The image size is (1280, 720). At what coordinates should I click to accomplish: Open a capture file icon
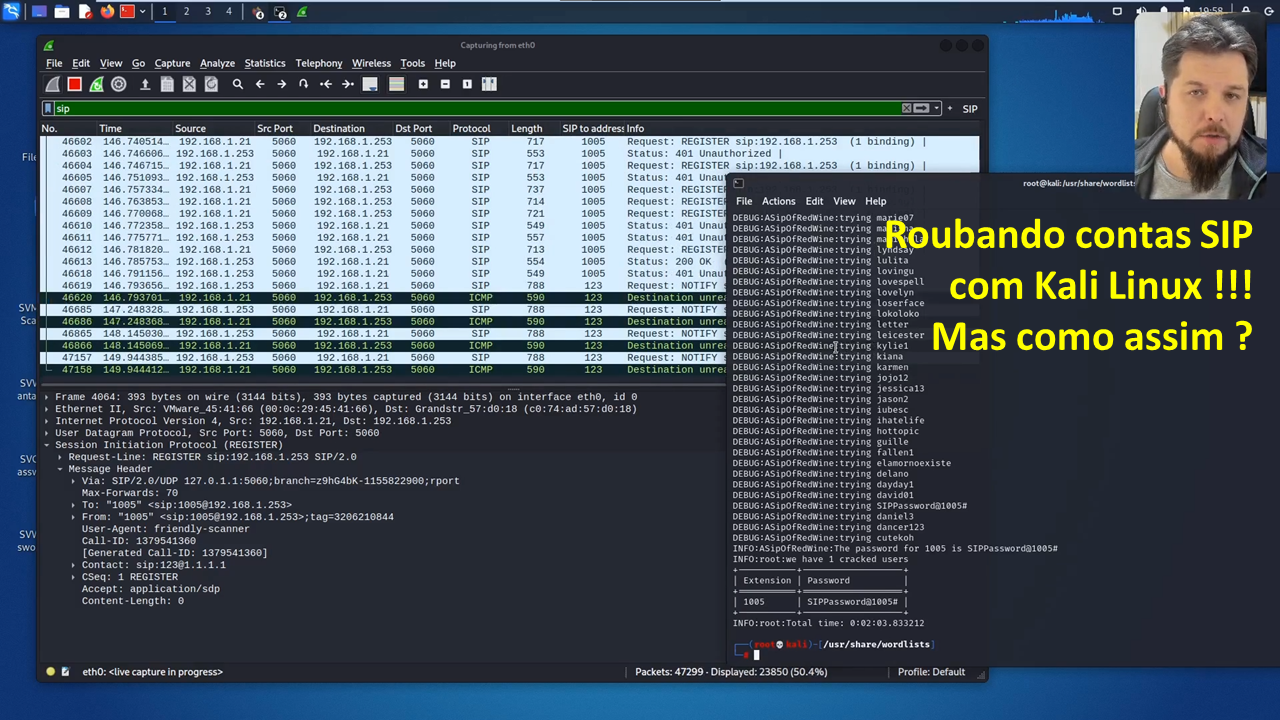tap(145, 84)
